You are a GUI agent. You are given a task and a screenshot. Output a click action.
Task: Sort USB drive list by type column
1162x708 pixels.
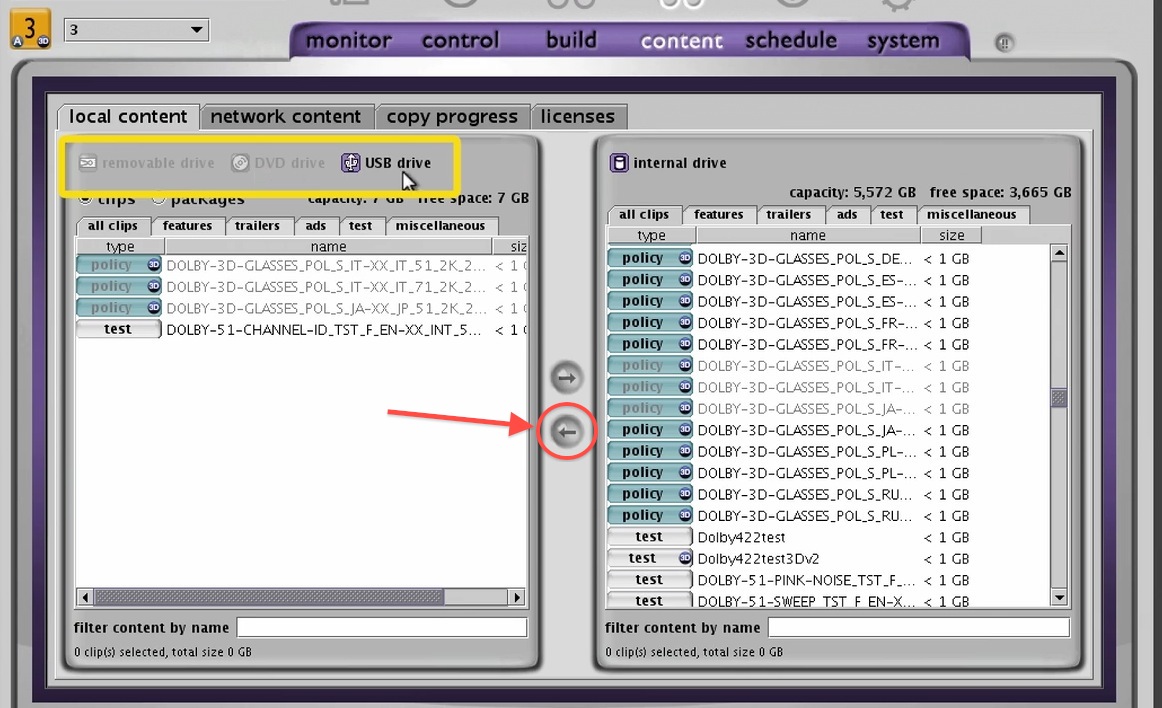click(120, 246)
